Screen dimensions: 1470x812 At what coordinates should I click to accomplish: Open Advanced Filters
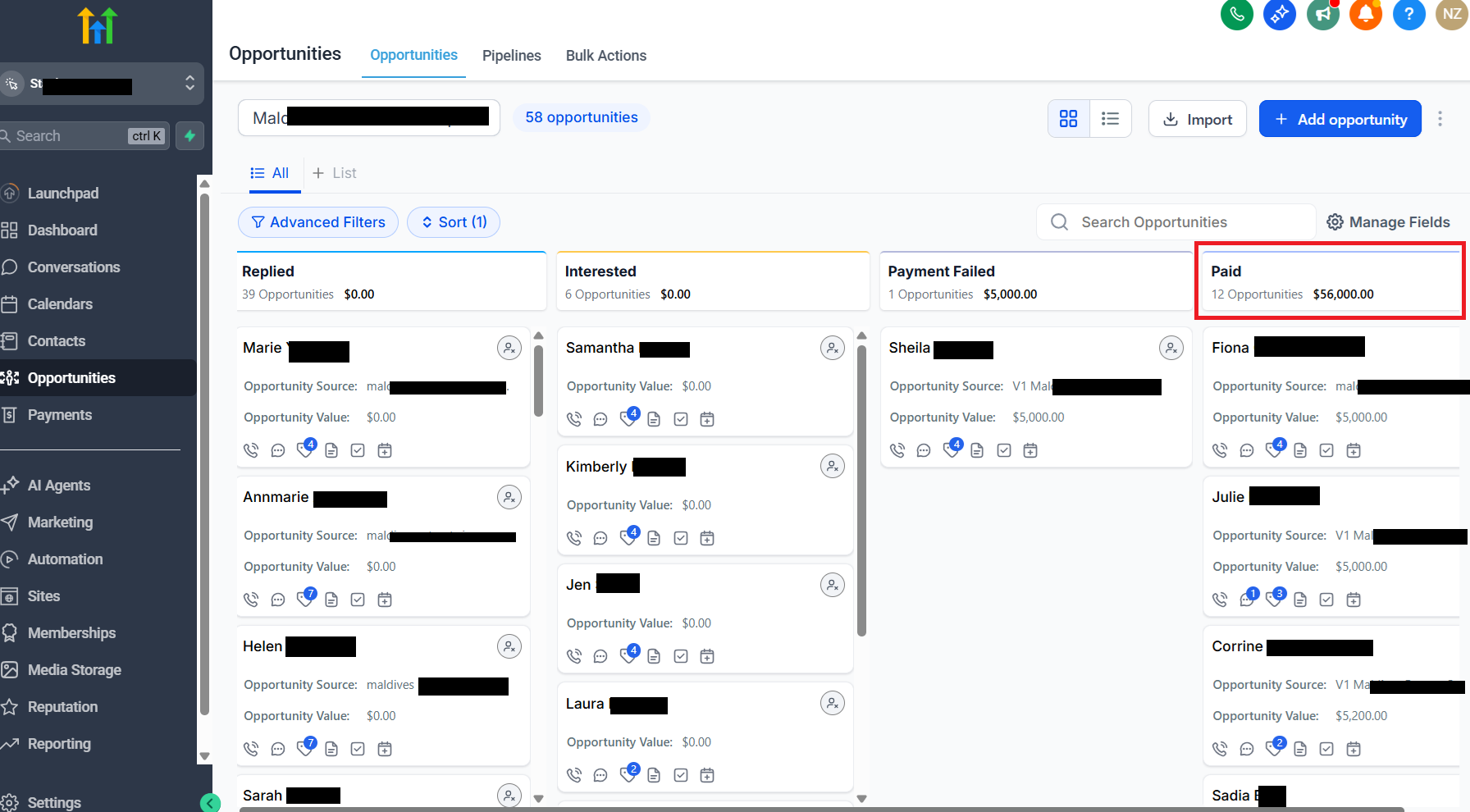318,221
